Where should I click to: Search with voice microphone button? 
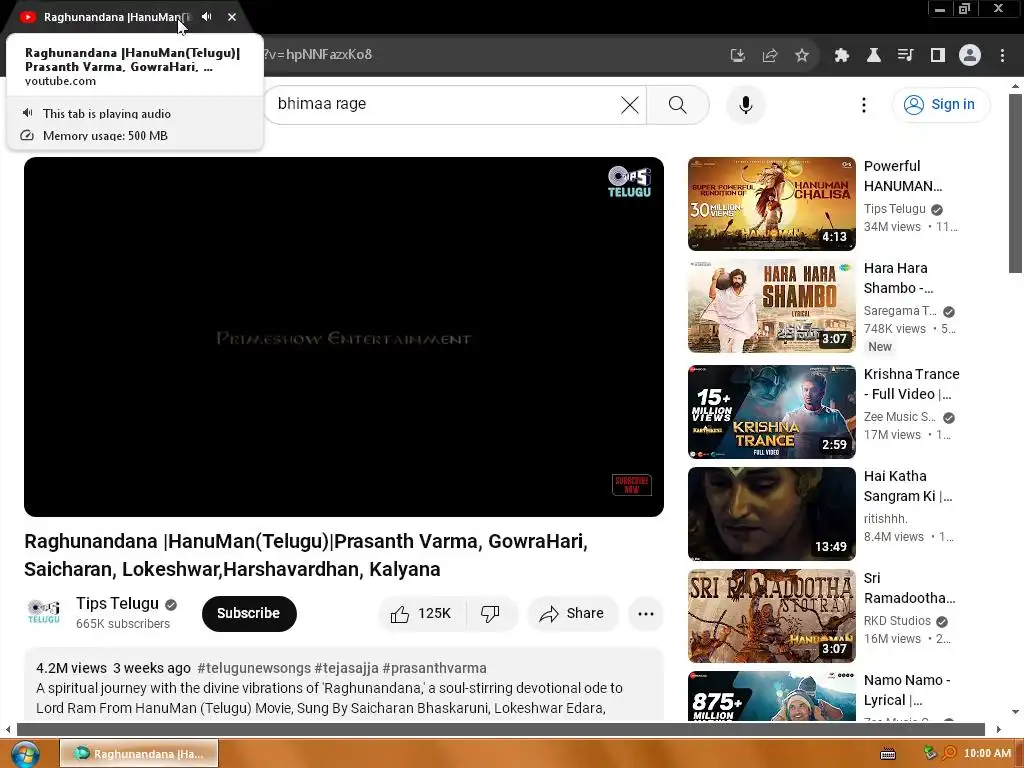(745, 104)
